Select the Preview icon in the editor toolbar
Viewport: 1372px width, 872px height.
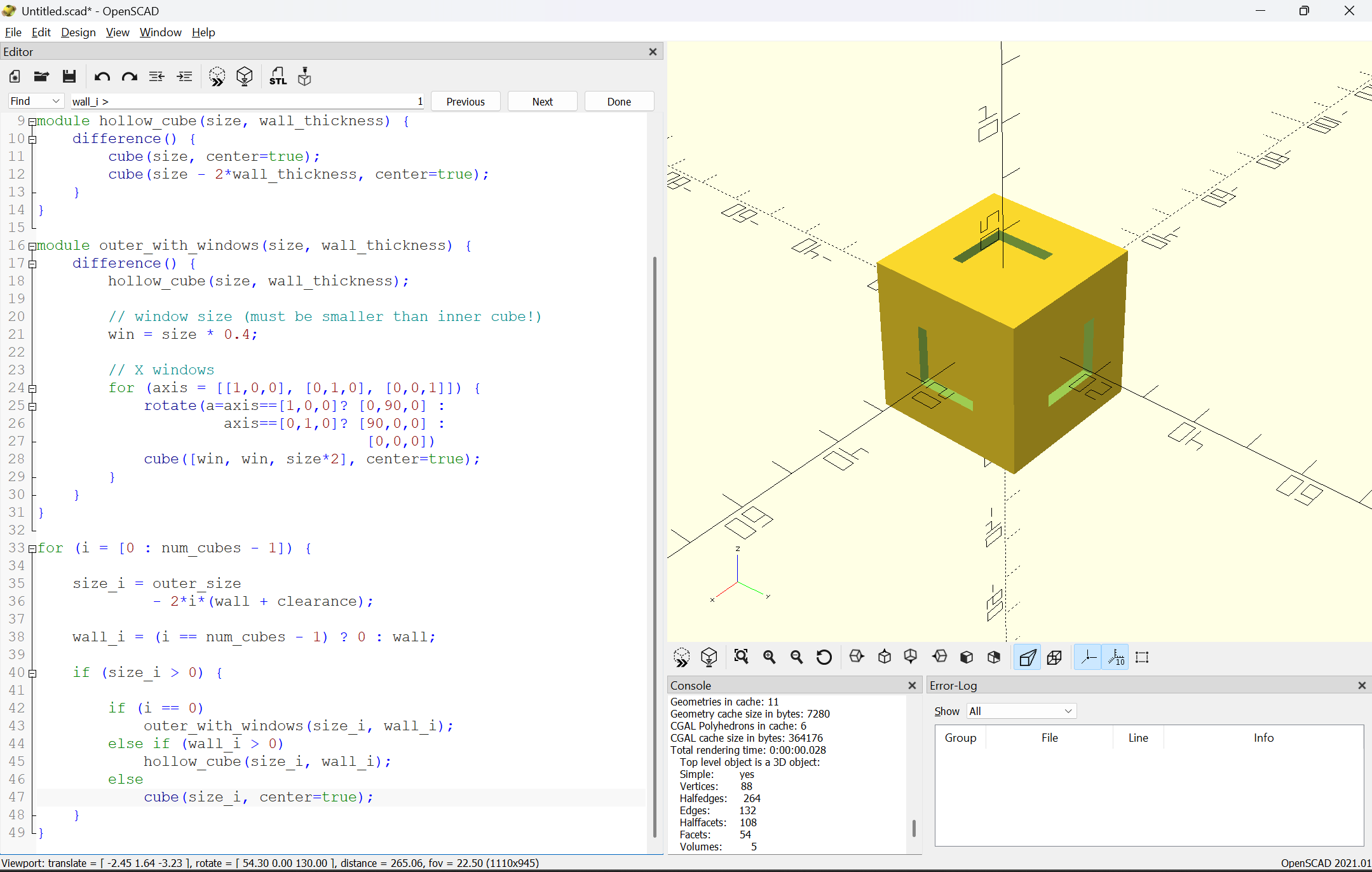point(217,76)
